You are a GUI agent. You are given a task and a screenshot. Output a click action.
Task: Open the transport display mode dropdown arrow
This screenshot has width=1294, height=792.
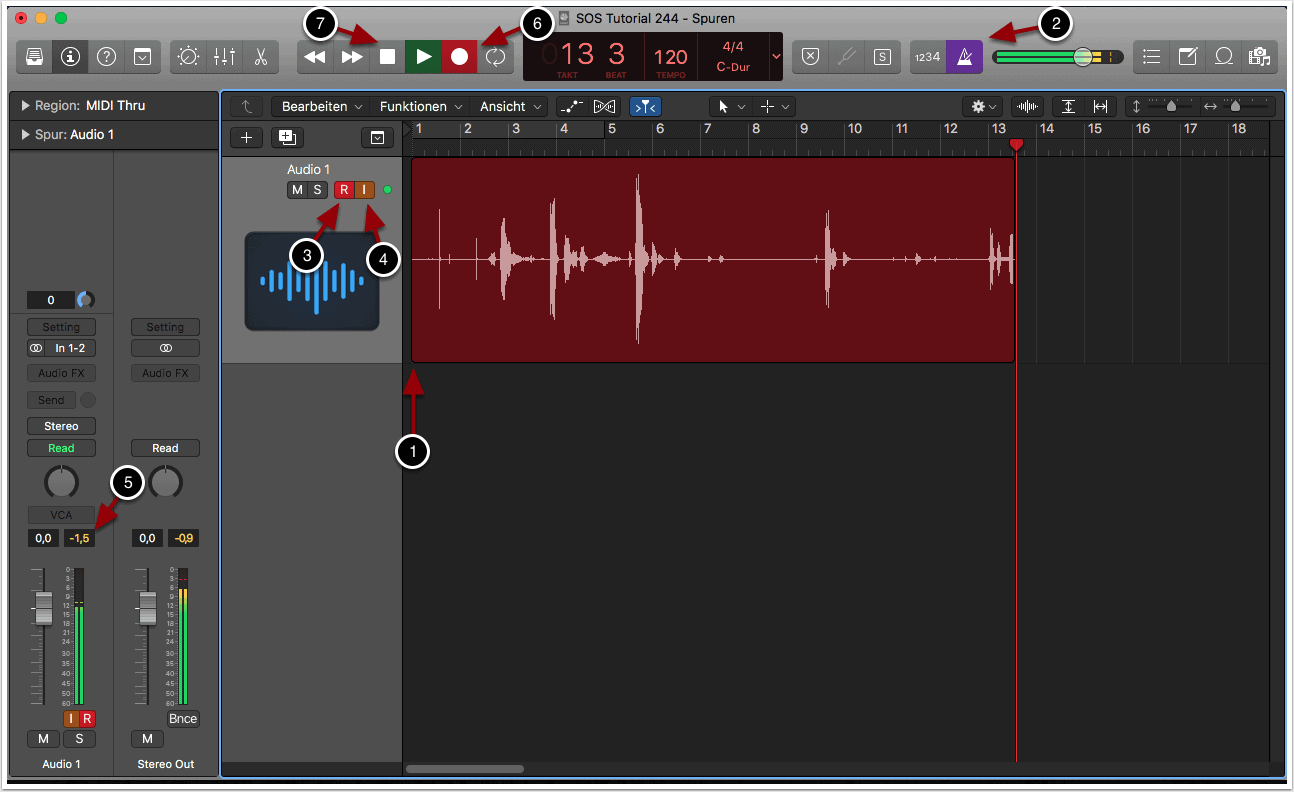tap(776, 57)
